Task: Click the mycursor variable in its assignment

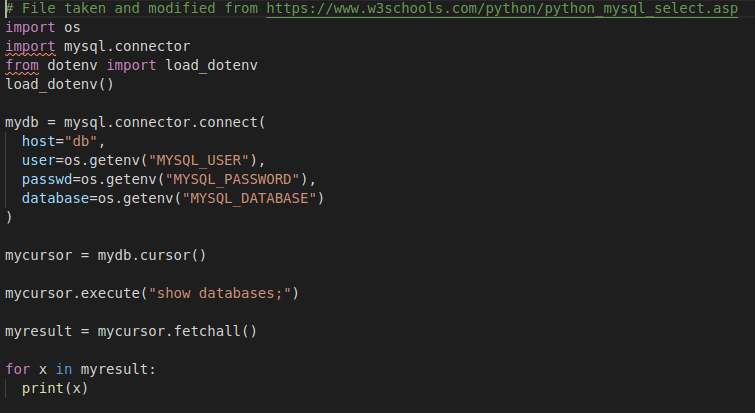Action: [39, 256]
